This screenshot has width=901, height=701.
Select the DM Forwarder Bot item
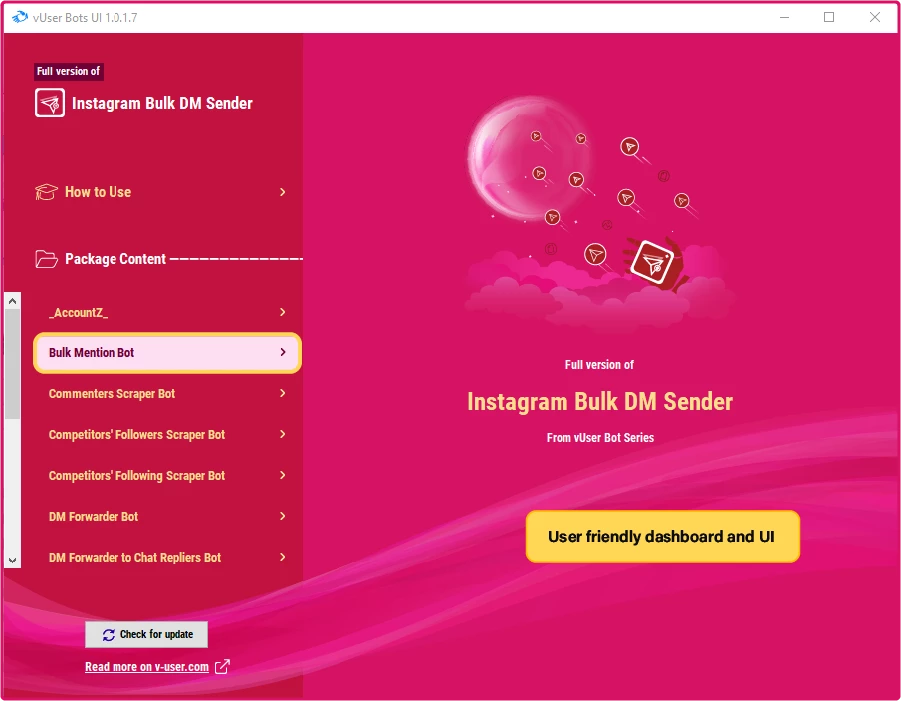[x=167, y=517]
